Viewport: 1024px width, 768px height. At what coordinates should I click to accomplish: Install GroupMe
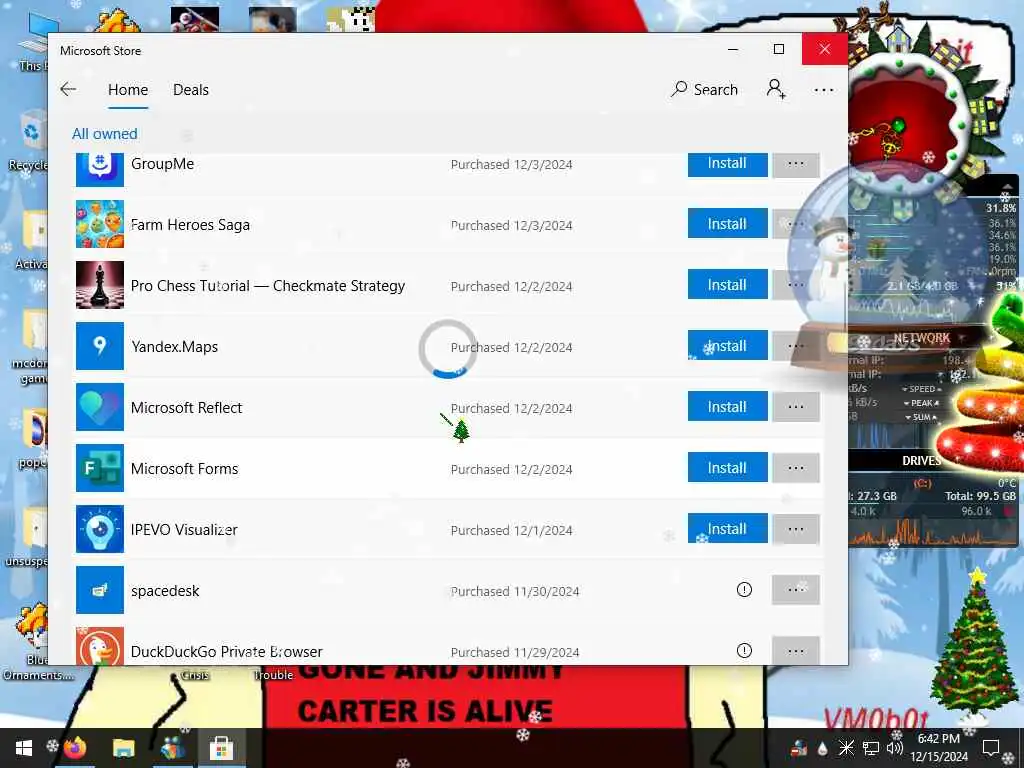coord(728,164)
